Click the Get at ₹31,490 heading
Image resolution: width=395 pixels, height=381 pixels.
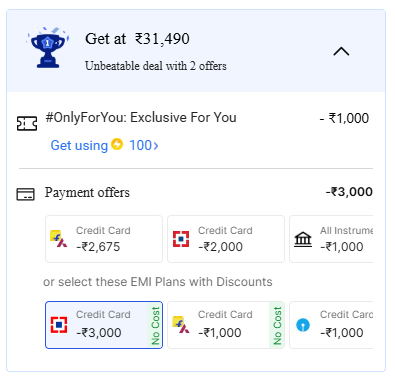point(137,39)
